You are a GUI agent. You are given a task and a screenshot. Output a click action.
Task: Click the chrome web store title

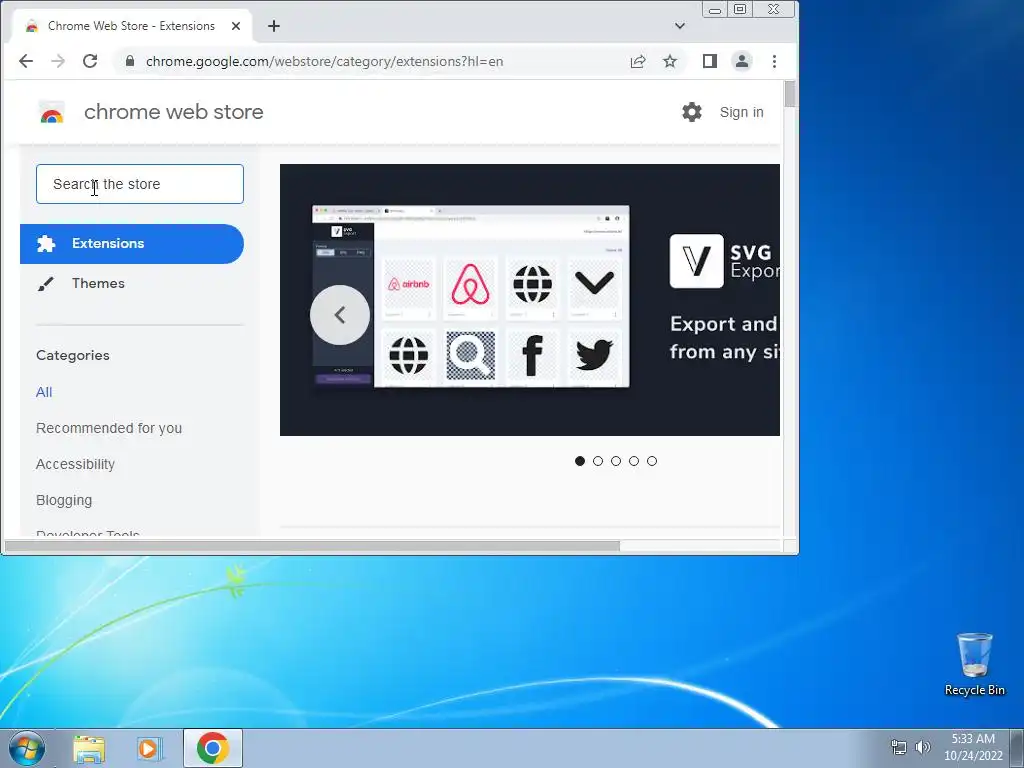coord(174,112)
